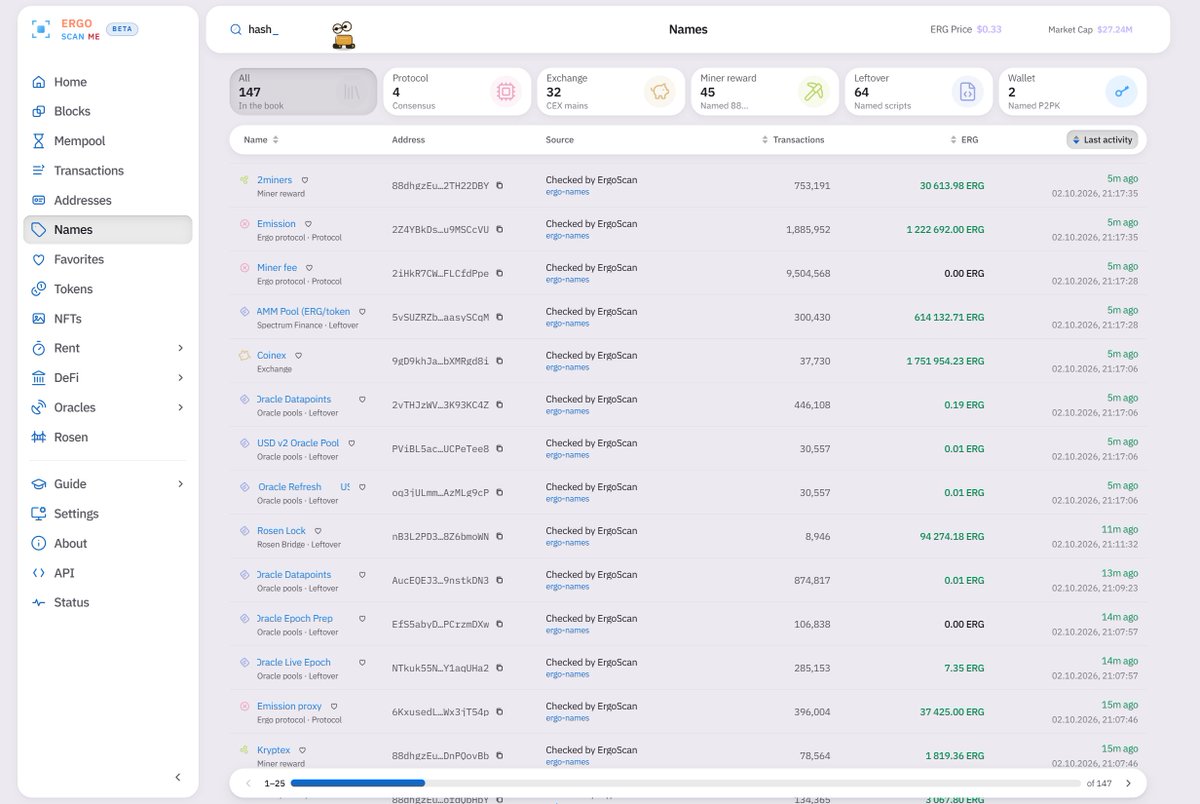Open Addresses page
This screenshot has height=804, width=1200.
click(x=108, y=200)
